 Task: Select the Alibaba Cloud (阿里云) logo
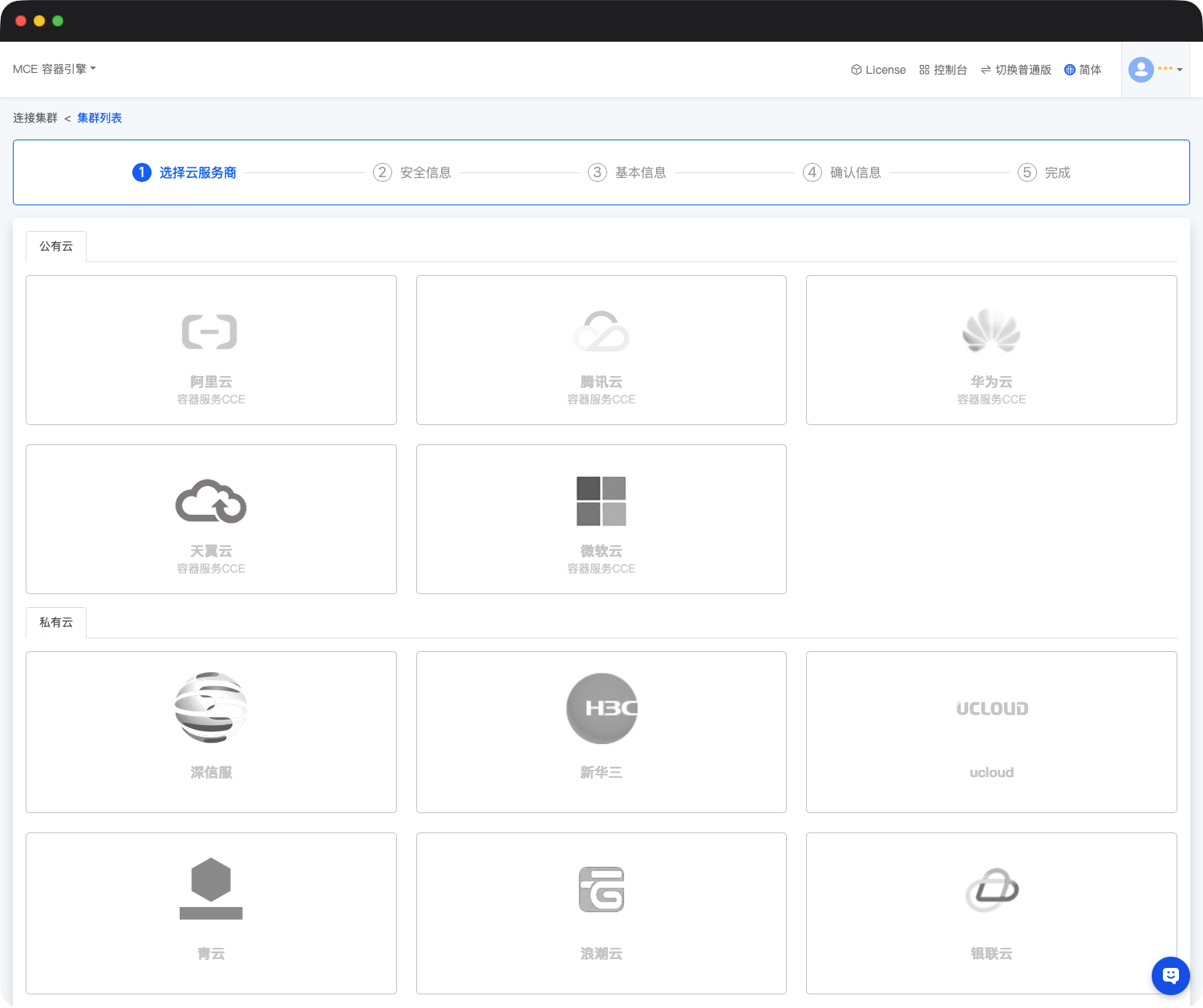(x=210, y=332)
